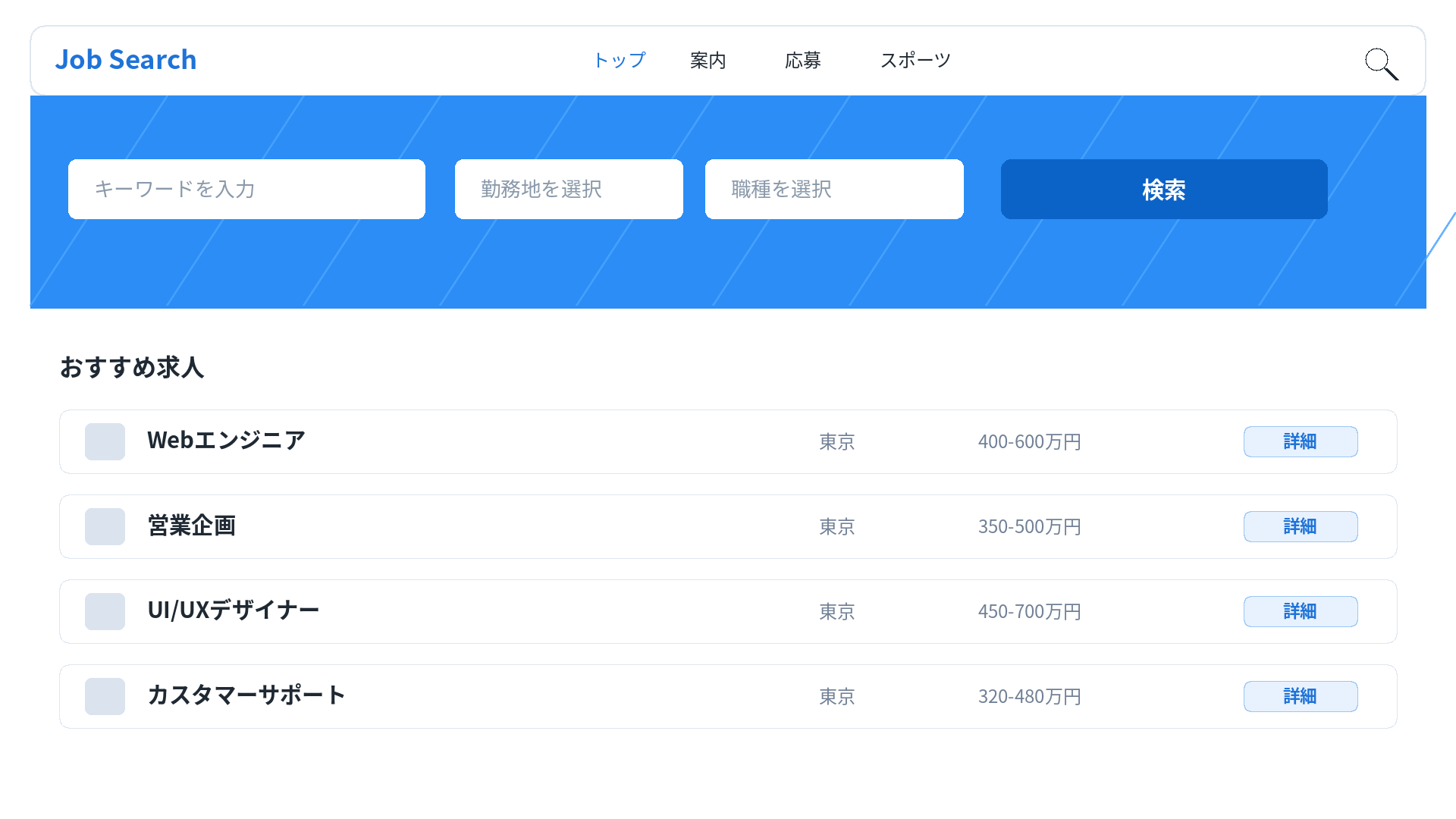1456x819 pixels.
Task: Click the UI/UXデザイナー job title
Action: 234,610
